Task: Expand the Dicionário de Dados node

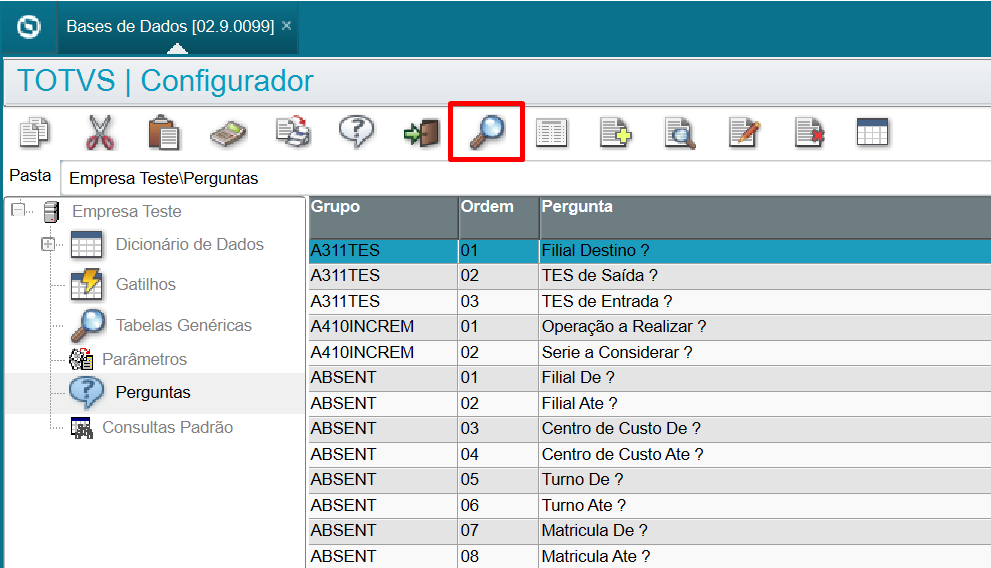Action: [48, 244]
